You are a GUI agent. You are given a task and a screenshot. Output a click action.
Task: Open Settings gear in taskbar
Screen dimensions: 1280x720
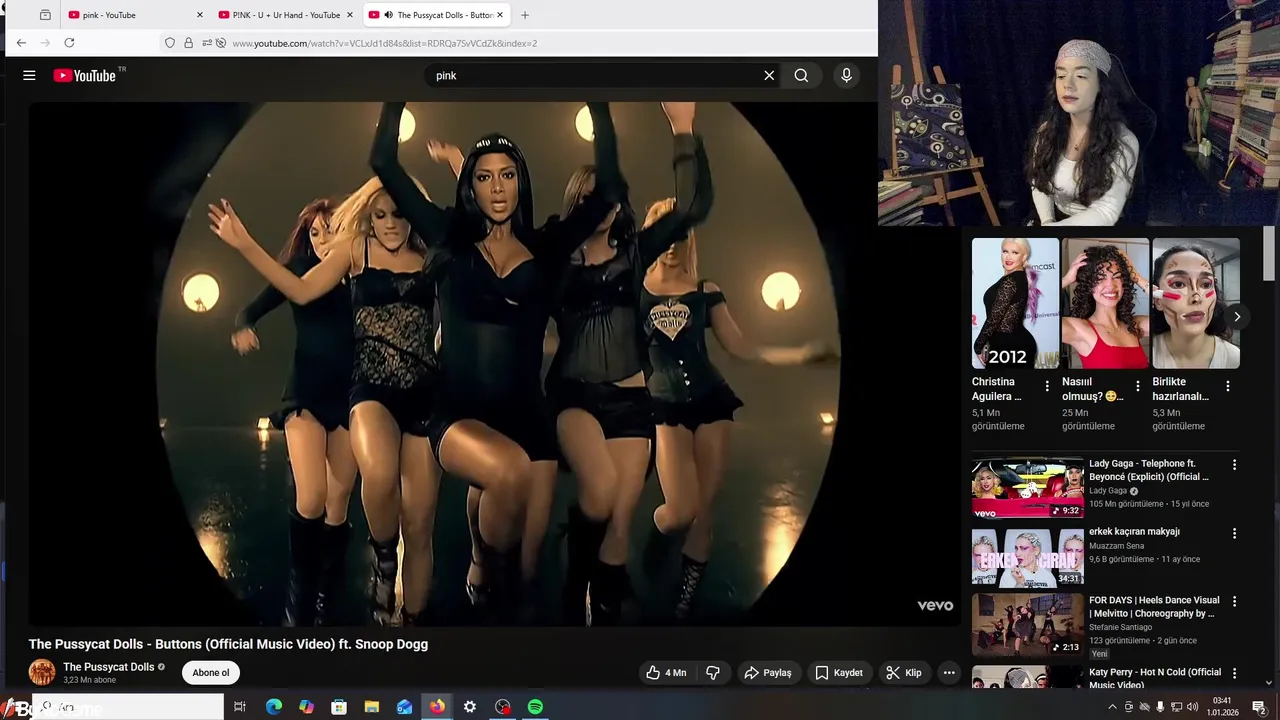(x=470, y=707)
